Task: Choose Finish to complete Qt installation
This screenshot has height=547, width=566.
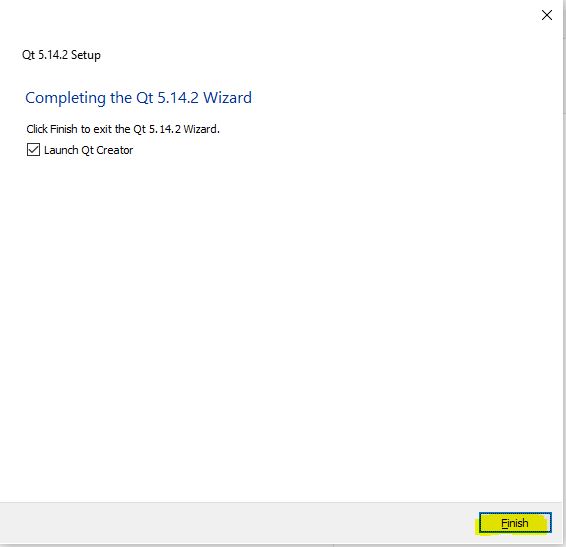Action: (515, 522)
